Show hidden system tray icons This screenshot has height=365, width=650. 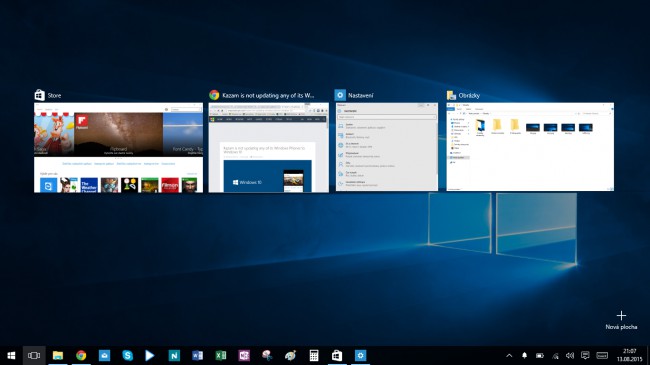pos(509,355)
